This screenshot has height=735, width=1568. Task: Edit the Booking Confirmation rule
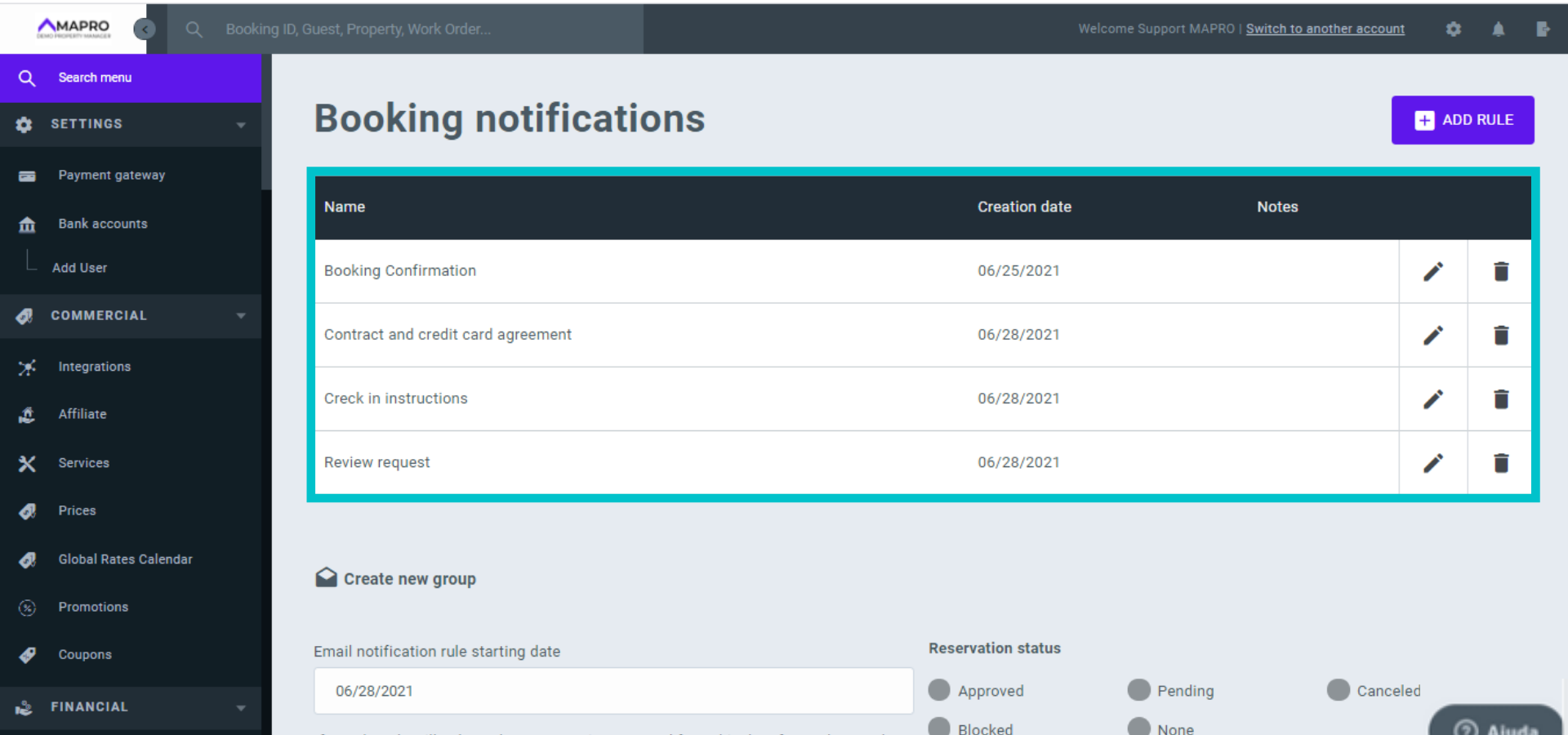pos(1432,271)
